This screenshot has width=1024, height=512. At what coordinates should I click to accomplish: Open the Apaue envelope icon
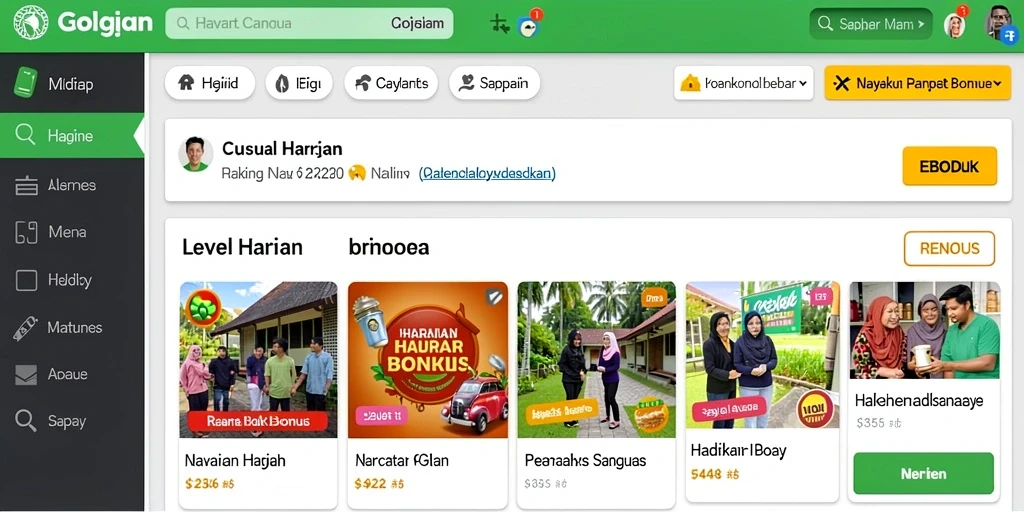[x=25, y=375]
